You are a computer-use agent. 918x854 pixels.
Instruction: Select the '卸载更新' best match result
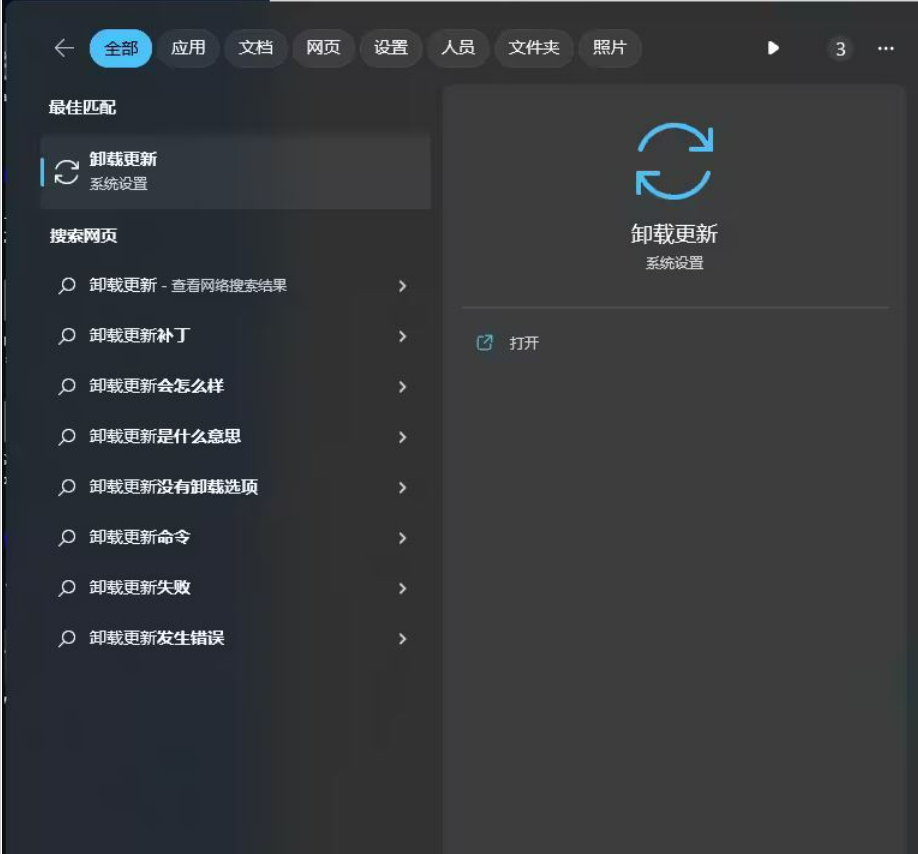(236, 168)
